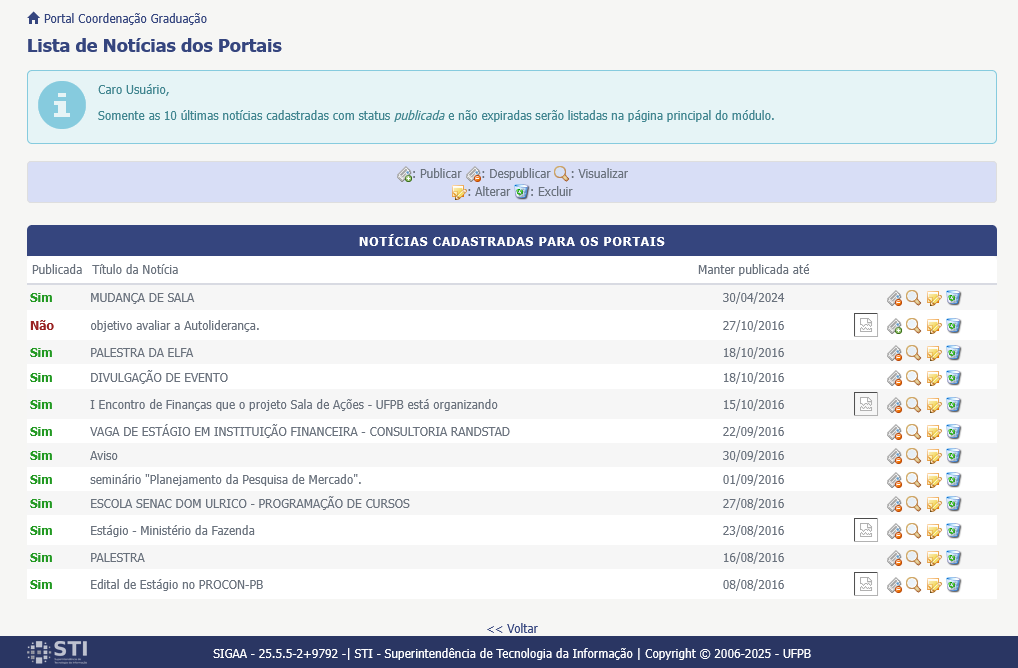
Task: Unpublish the ESCOLA SENAC DOM ULRICO news
Action: (x=894, y=504)
